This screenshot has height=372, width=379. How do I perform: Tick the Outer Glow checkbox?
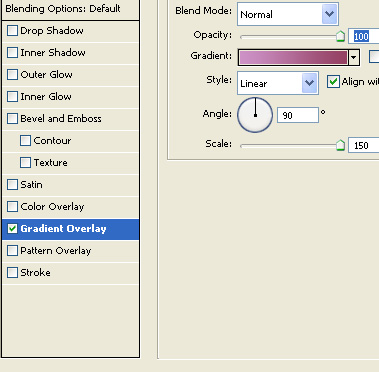[x=12, y=75]
